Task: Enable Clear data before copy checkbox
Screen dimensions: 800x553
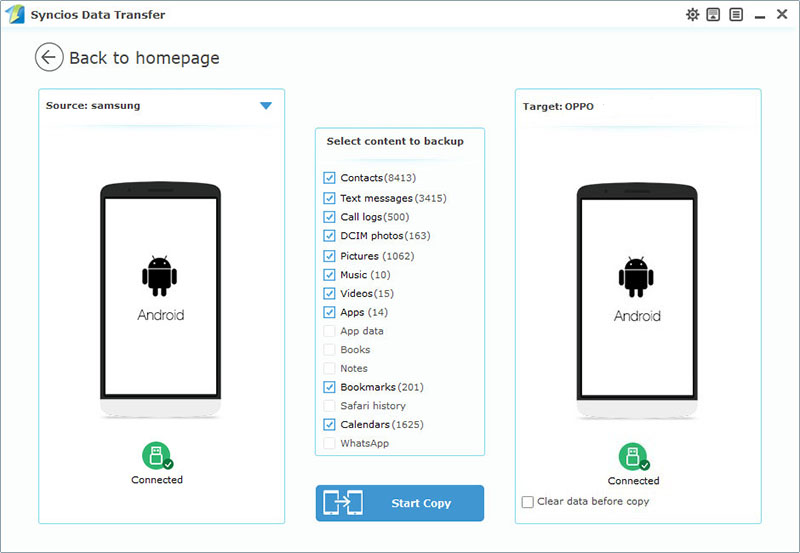Action: (528, 501)
